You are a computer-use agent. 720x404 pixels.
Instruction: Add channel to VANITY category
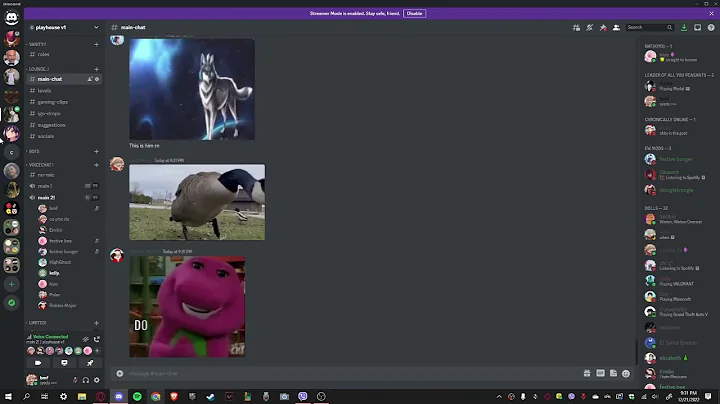tap(96, 45)
